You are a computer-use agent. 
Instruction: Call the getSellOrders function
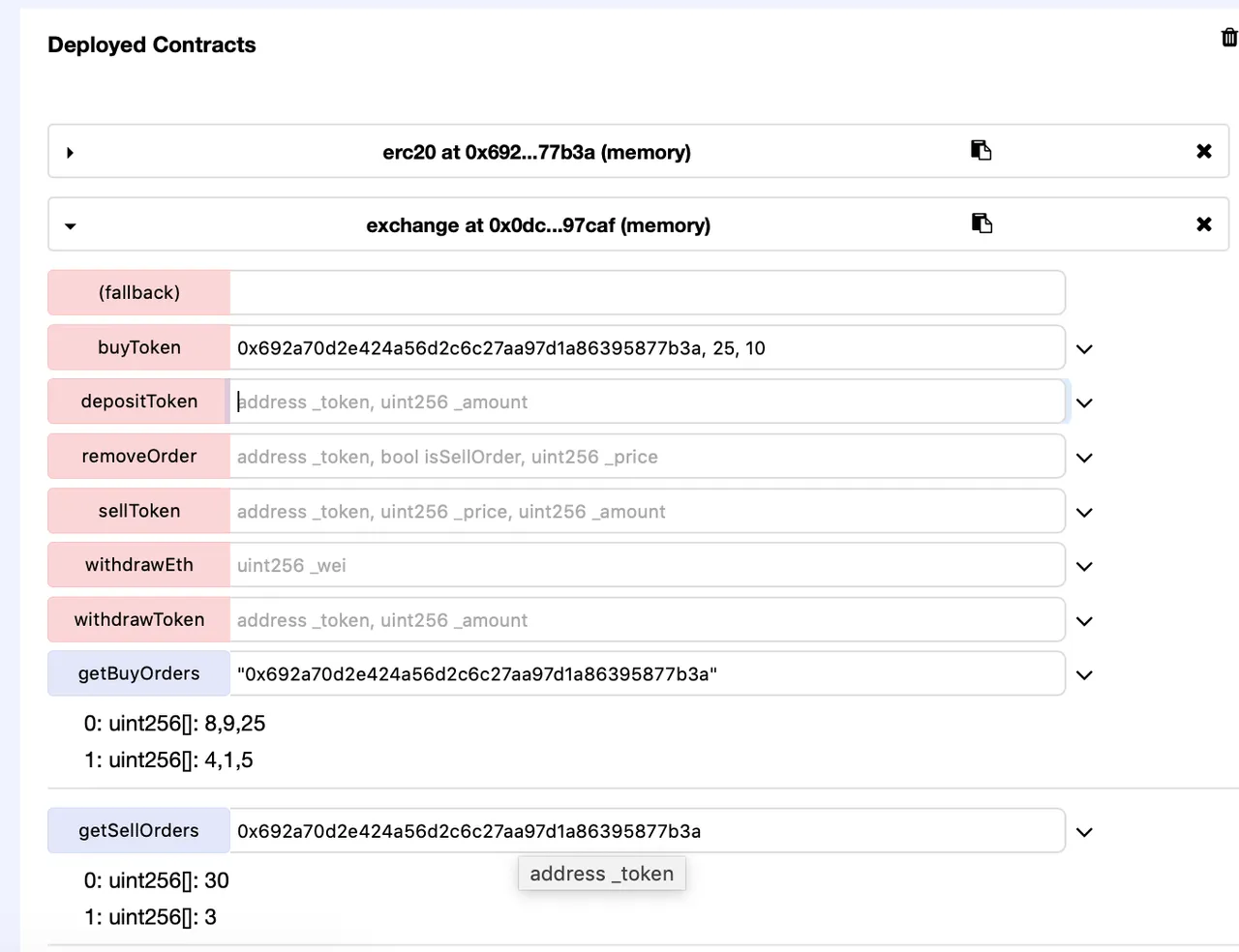[x=139, y=830]
